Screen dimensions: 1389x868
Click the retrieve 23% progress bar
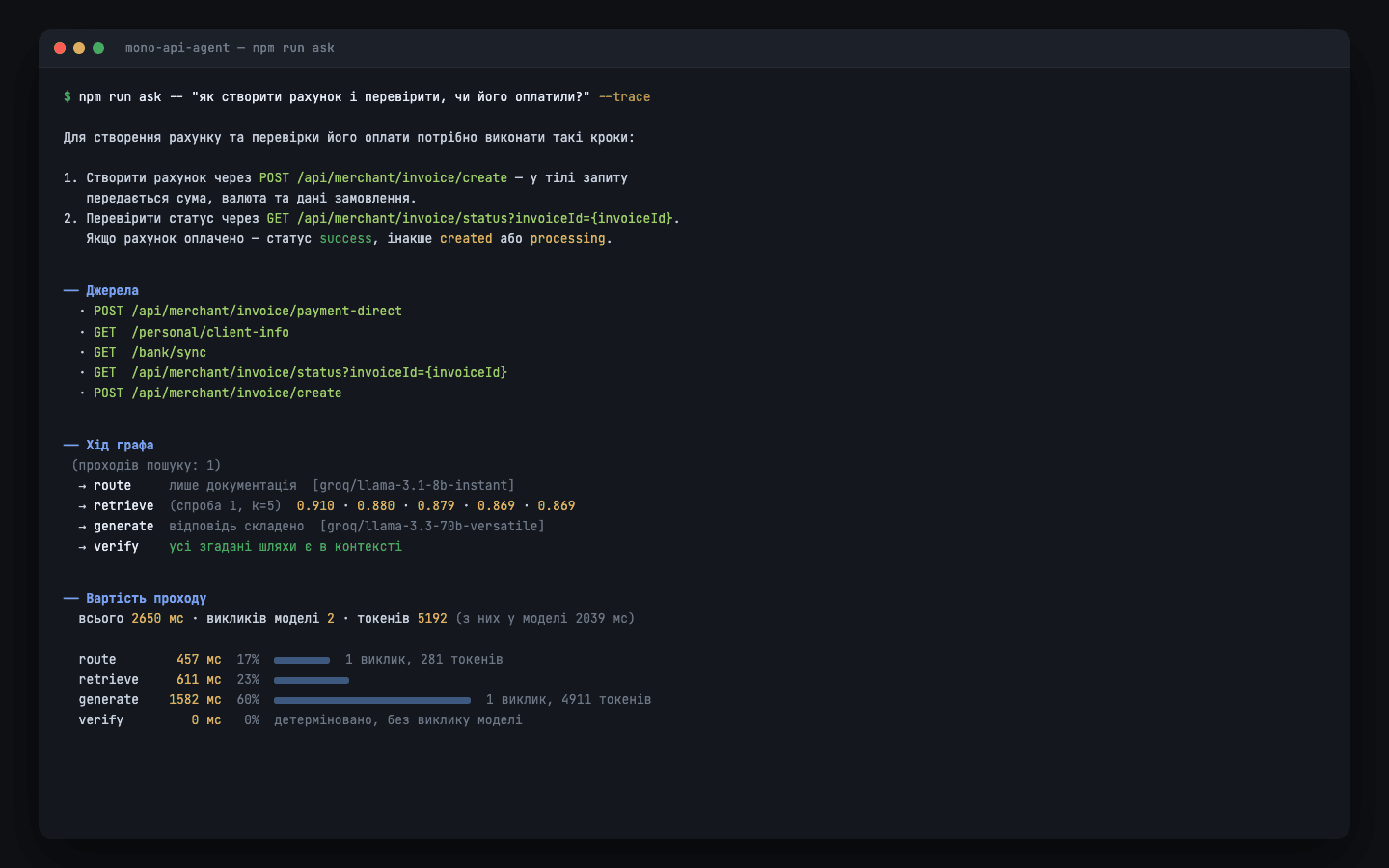[312, 680]
